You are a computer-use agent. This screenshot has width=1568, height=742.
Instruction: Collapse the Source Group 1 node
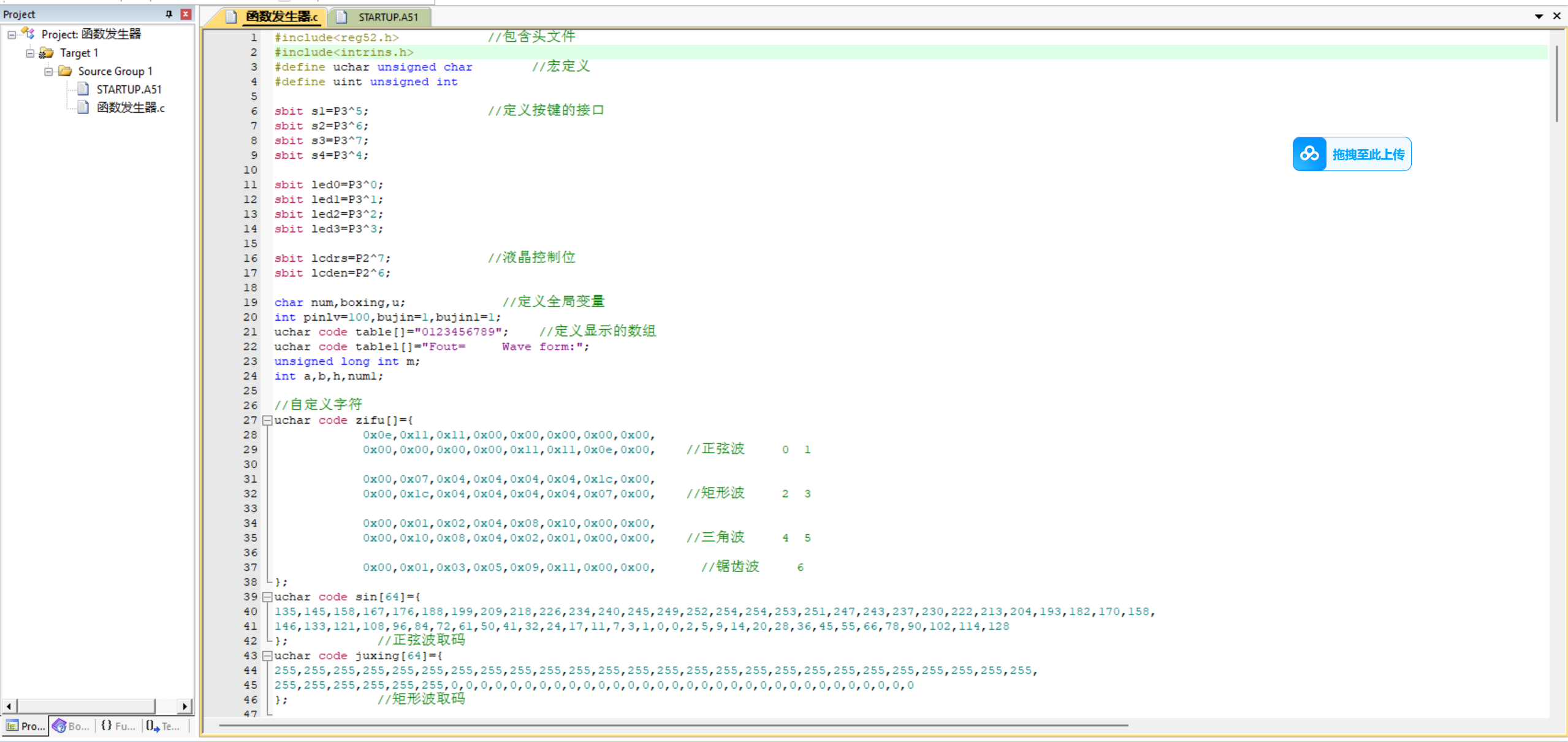pyautogui.click(x=48, y=71)
